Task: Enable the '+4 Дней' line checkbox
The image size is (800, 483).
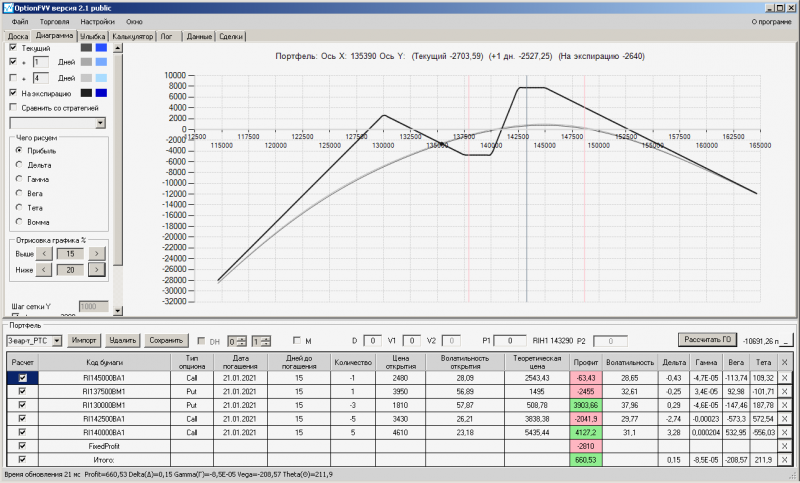Action: (13, 78)
